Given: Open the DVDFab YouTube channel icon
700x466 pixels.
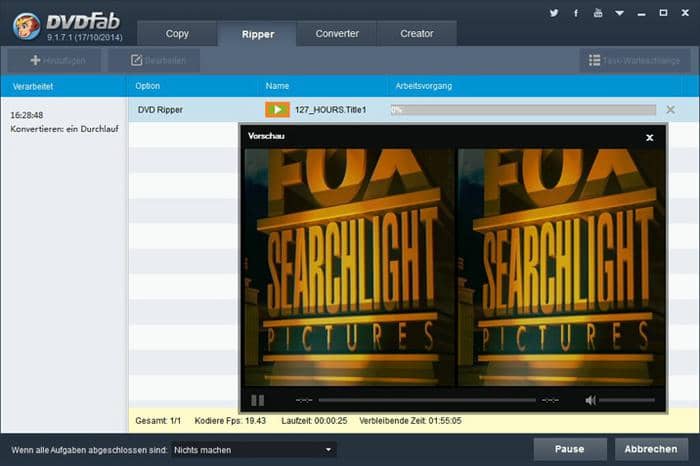Looking at the screenshot, I should [598, 13].
